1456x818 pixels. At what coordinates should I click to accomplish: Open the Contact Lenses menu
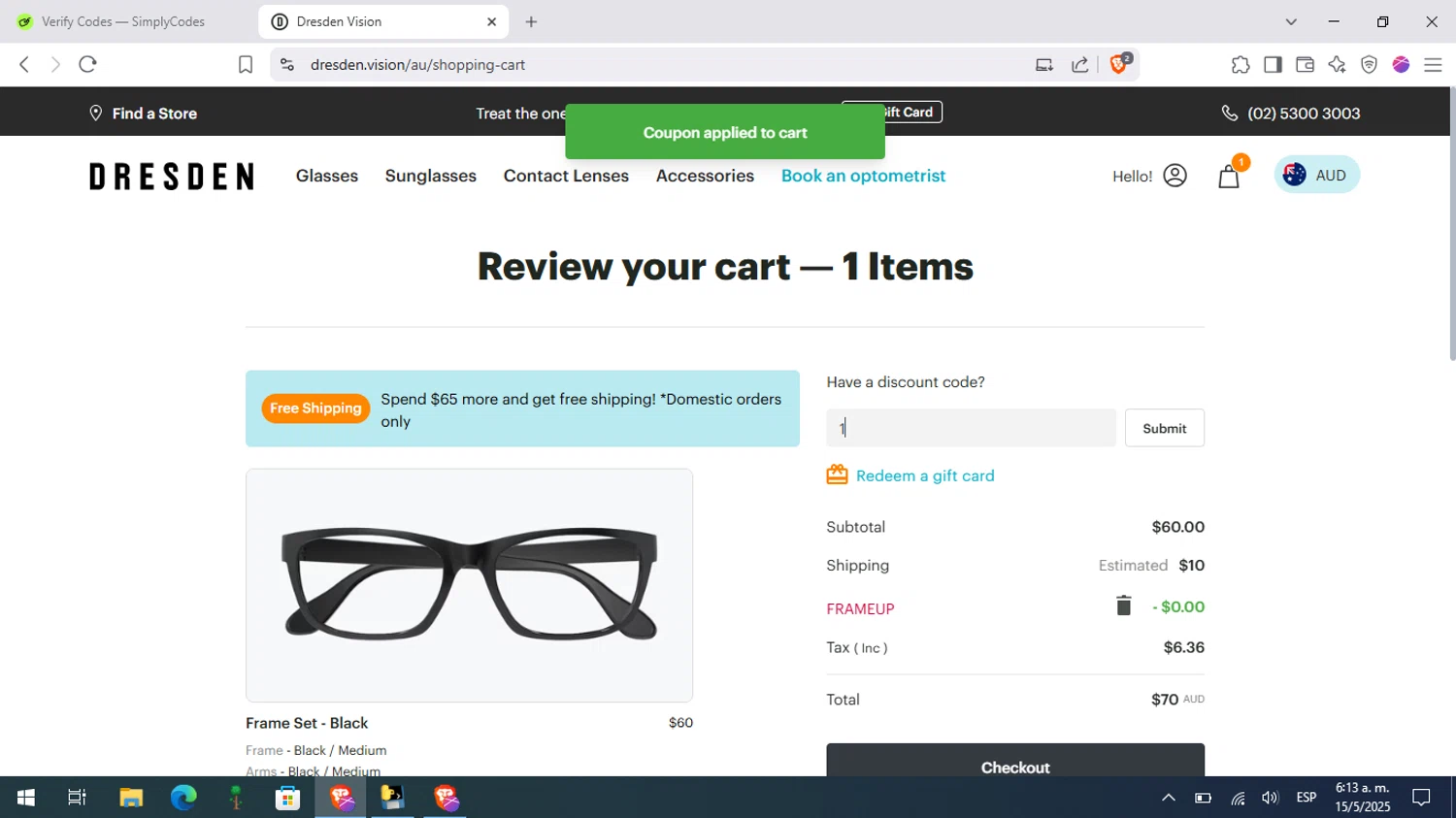(566, 176)
